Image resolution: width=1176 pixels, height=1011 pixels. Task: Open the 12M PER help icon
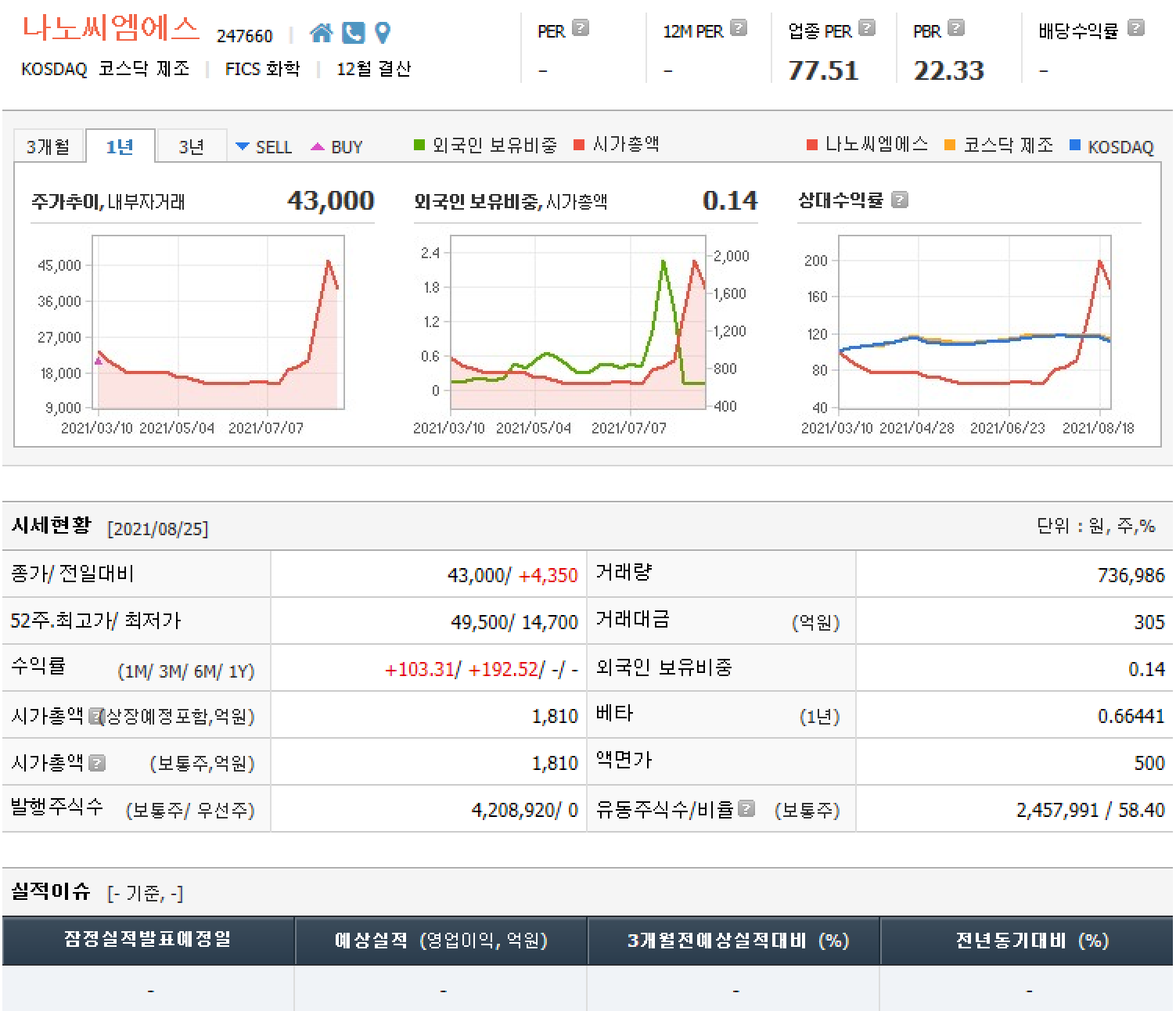(x=739, y=28)
